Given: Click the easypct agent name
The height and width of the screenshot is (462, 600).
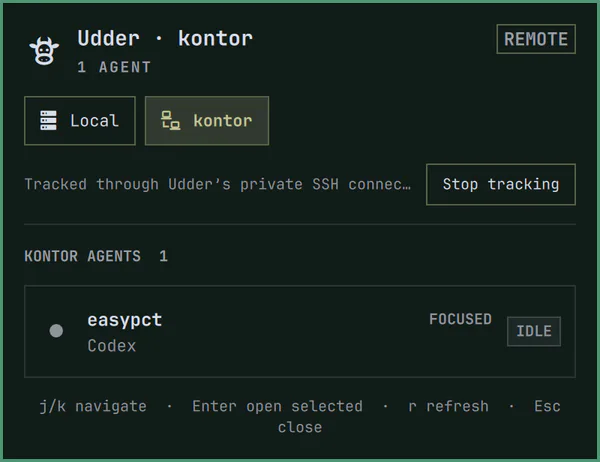Looking at the screenshot, I should click(x=125, y=320).
